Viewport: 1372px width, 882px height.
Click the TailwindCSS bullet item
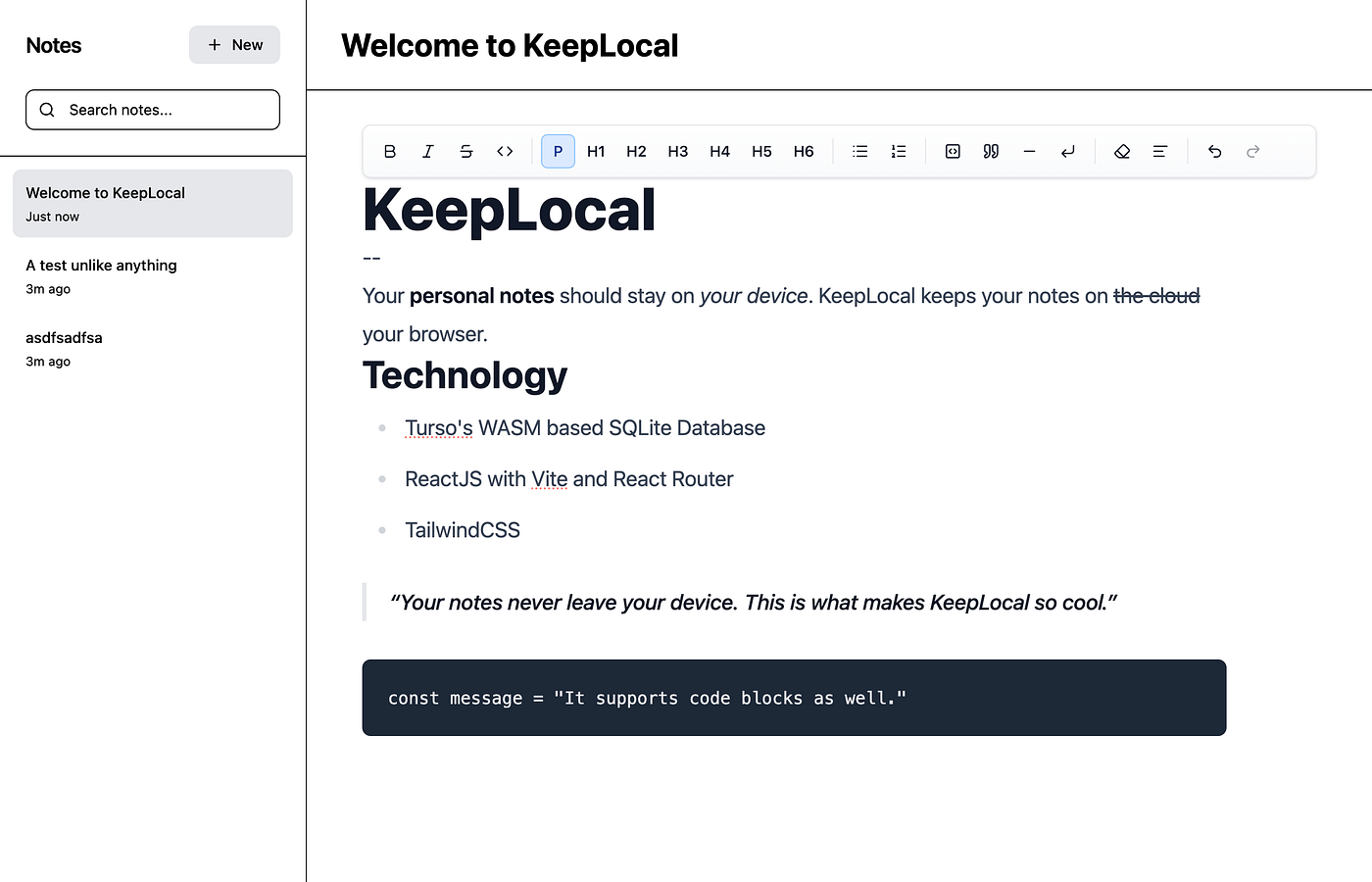point(463,530)
